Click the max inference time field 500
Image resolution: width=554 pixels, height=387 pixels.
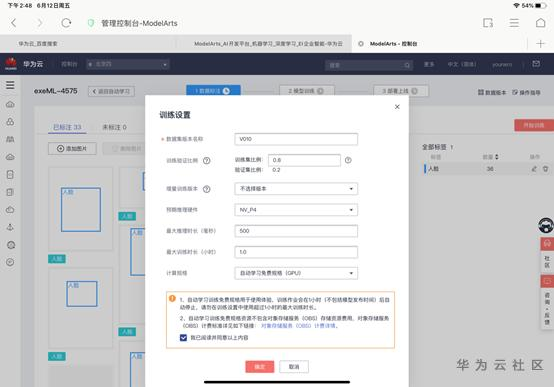point(296,231)
